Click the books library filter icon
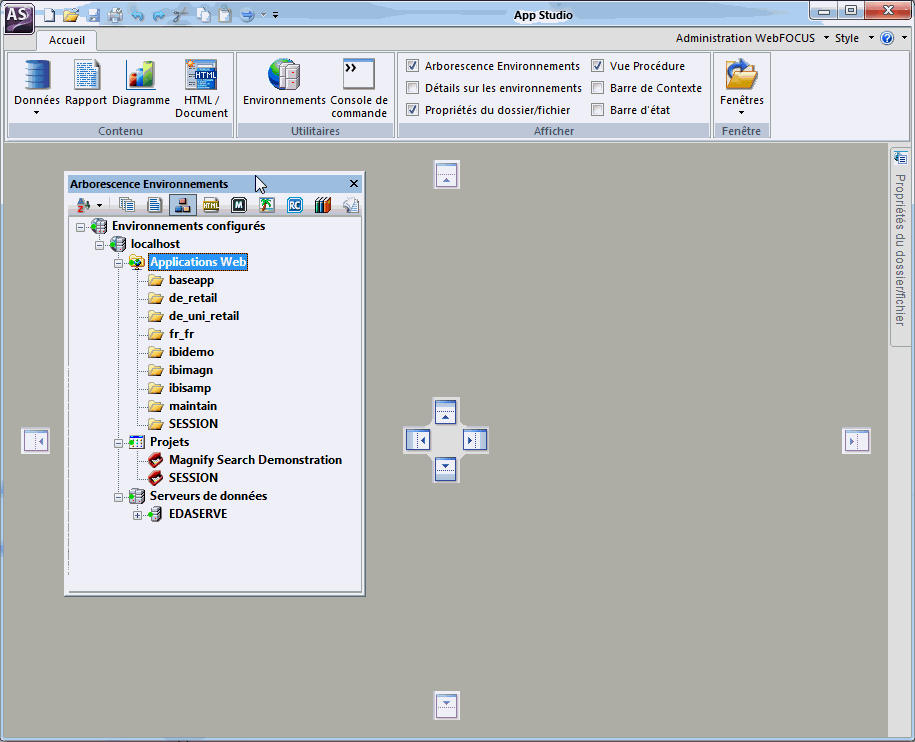 point(323,205)
